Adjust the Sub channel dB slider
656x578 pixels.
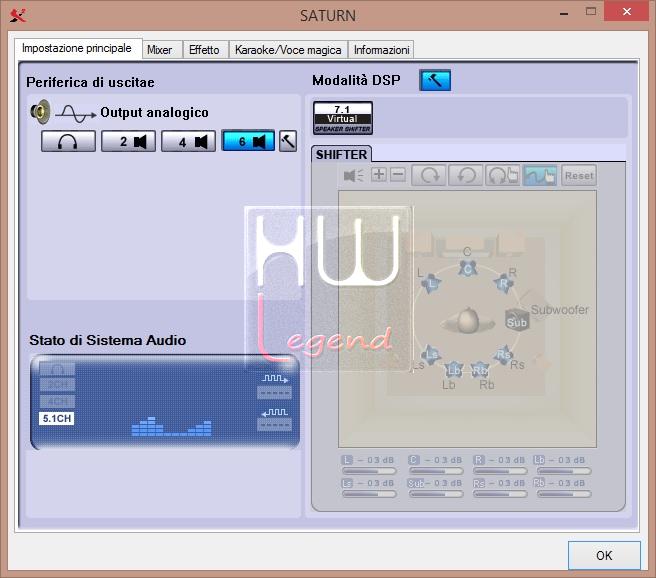pos(436,494)
